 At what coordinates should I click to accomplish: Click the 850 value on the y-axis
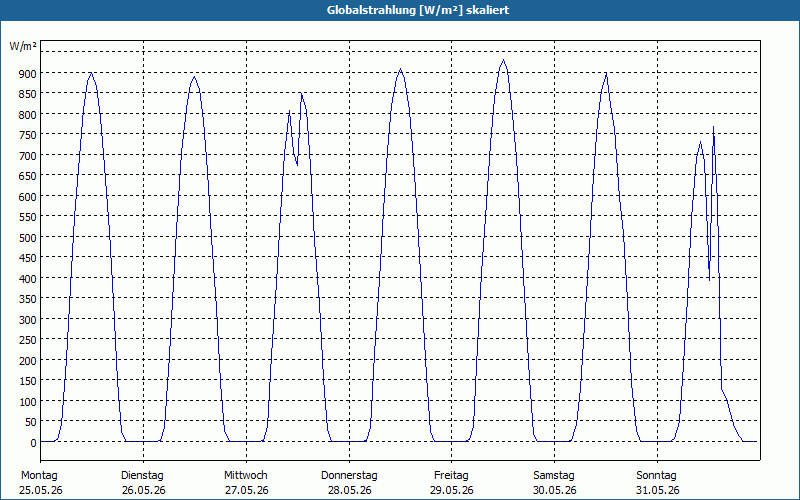(x=28, y=94)
